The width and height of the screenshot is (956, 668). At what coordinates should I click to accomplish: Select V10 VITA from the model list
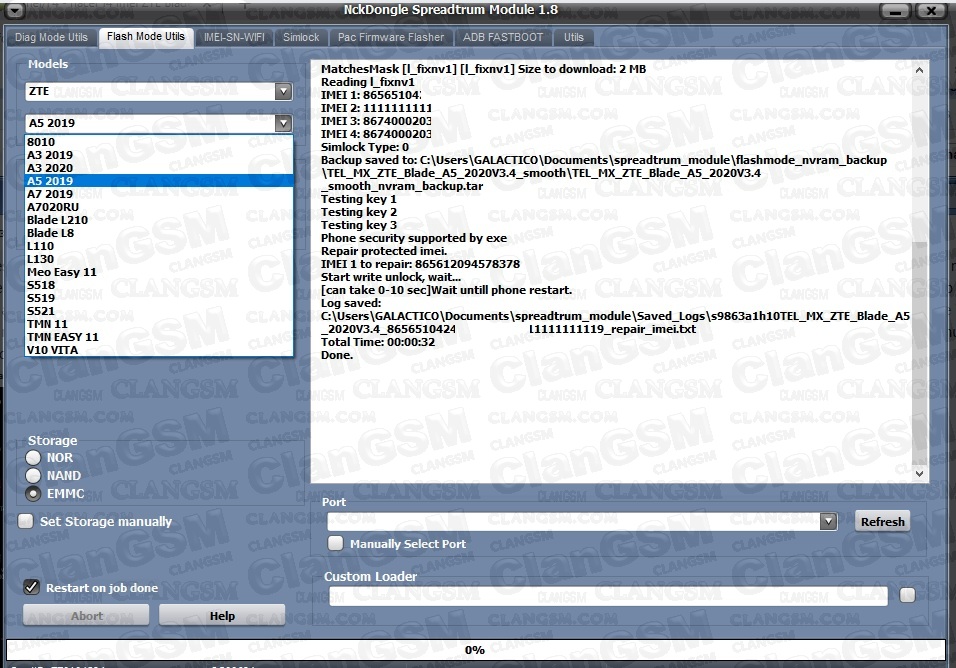(x=159, y=350)
